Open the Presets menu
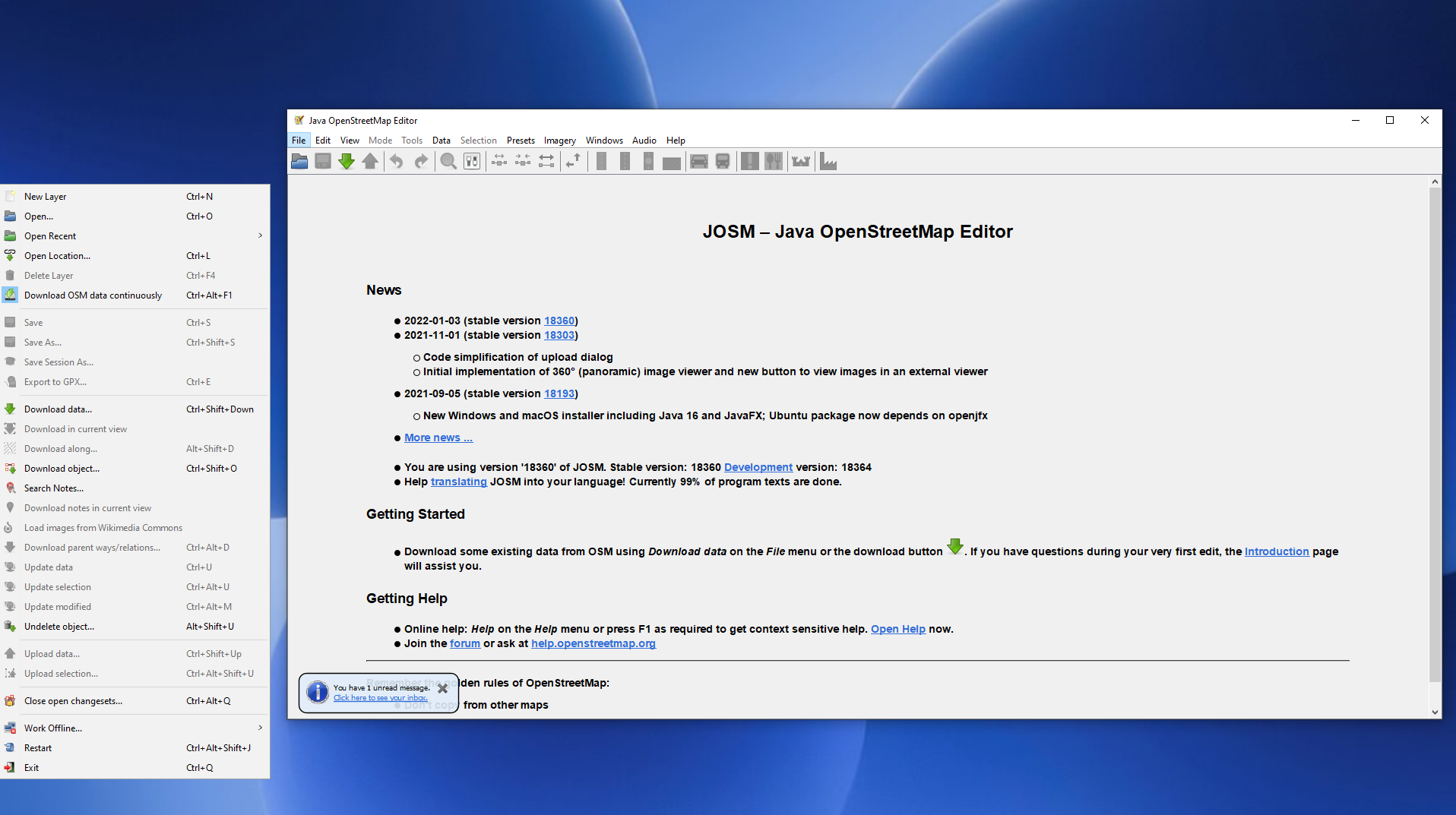This screenshot has height=815, width=1456. coord(521,140)
